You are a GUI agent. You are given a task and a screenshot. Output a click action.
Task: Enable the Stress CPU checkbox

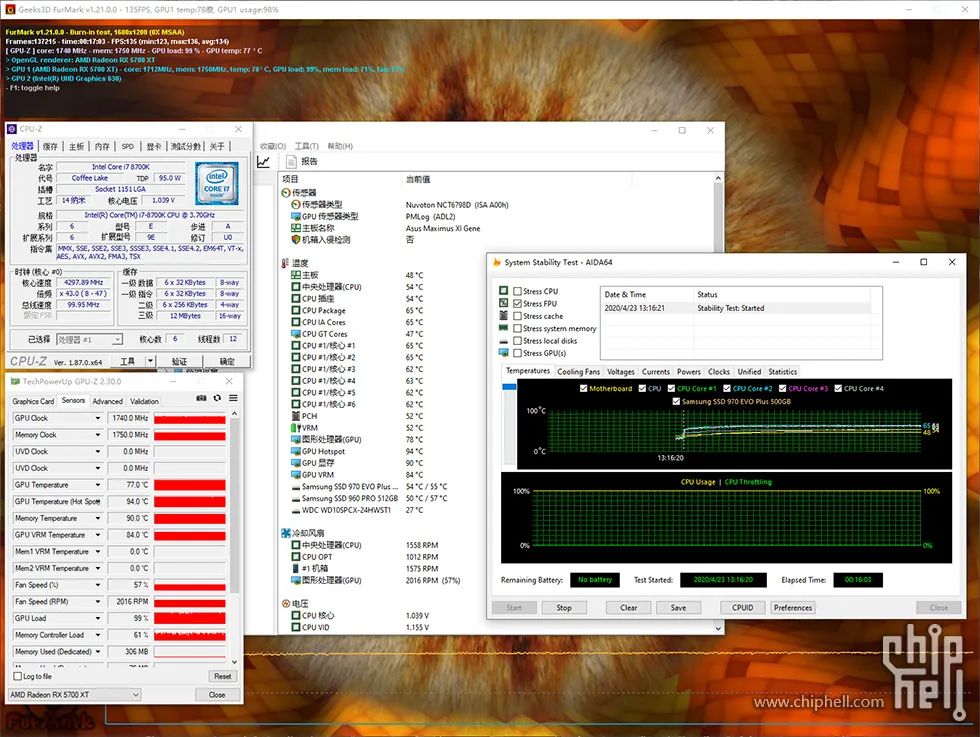tap(518, 291)
